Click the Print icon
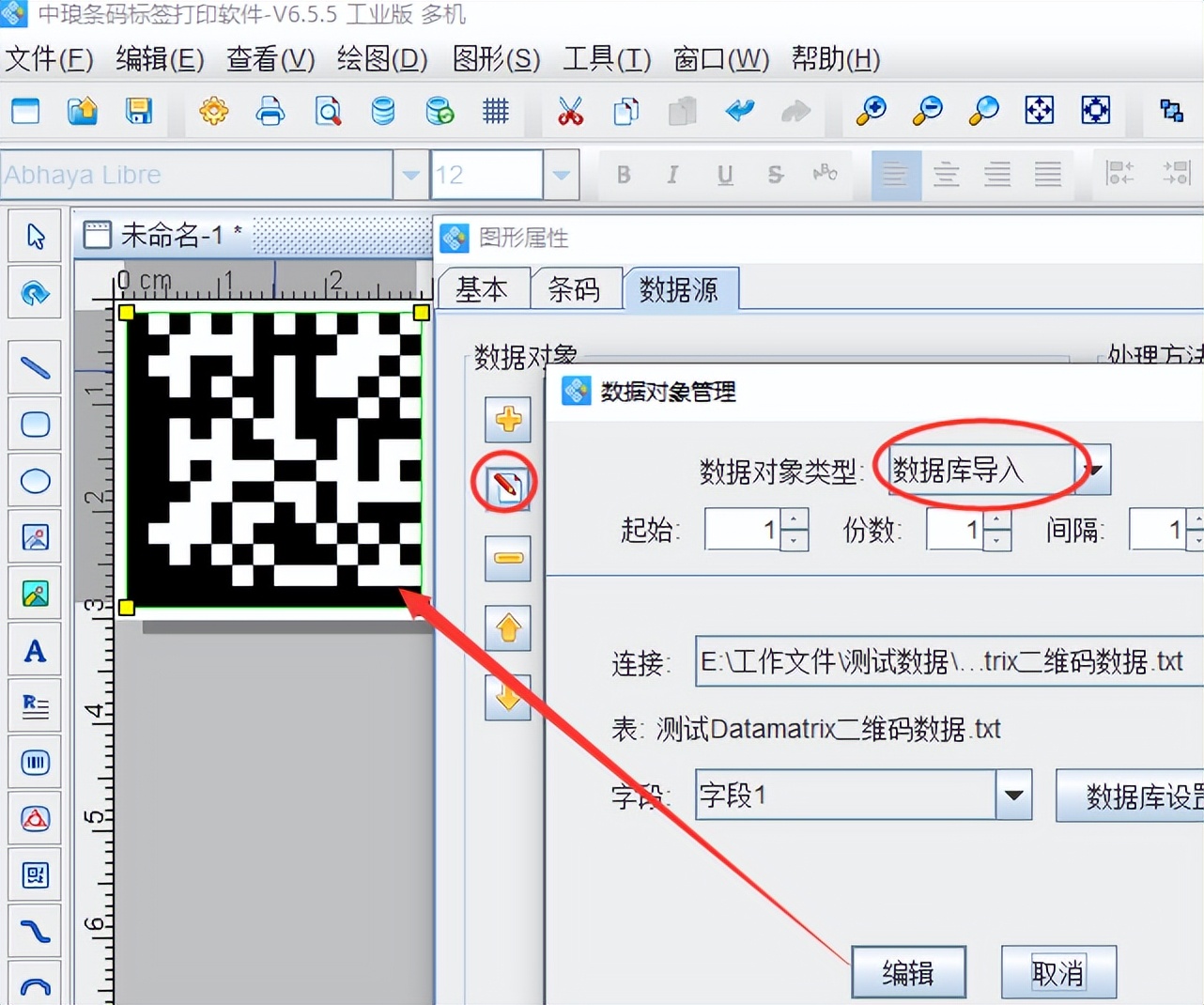The height and width of the screenshot is (1005, 1204). point(270,111)
